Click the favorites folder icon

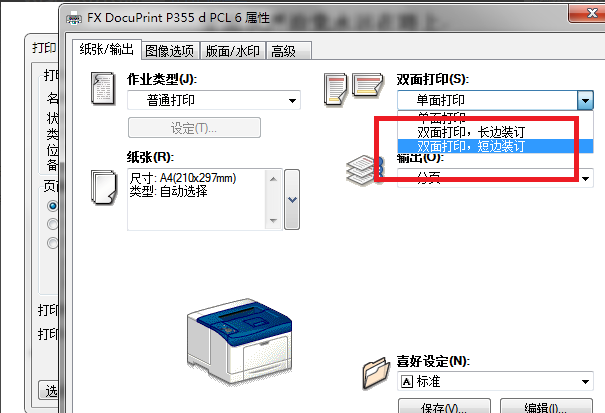pos(376,373)
